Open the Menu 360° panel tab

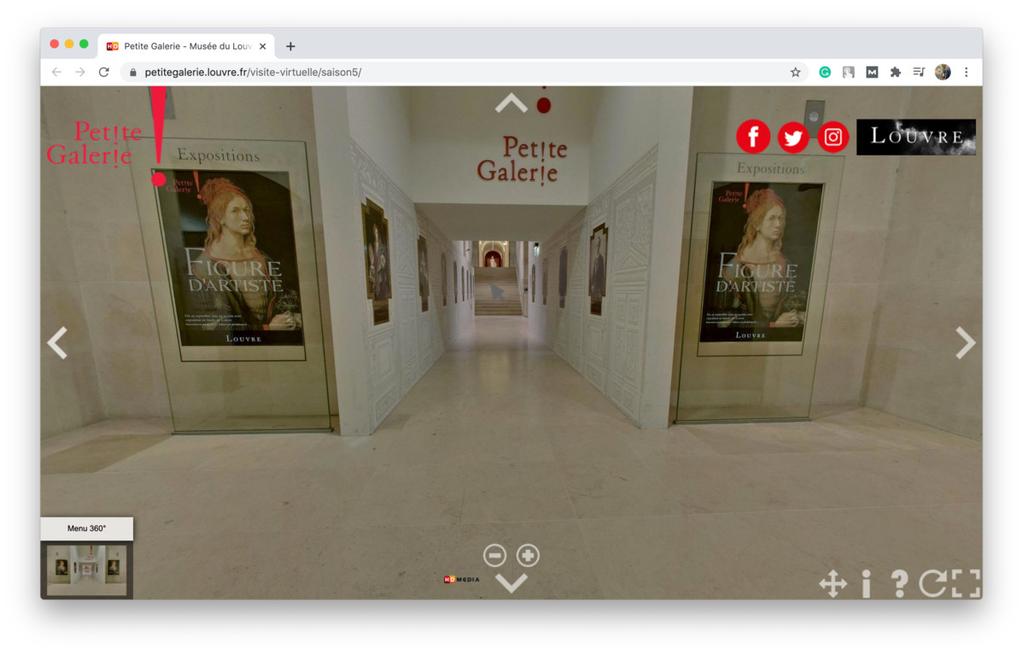(87, 529)
